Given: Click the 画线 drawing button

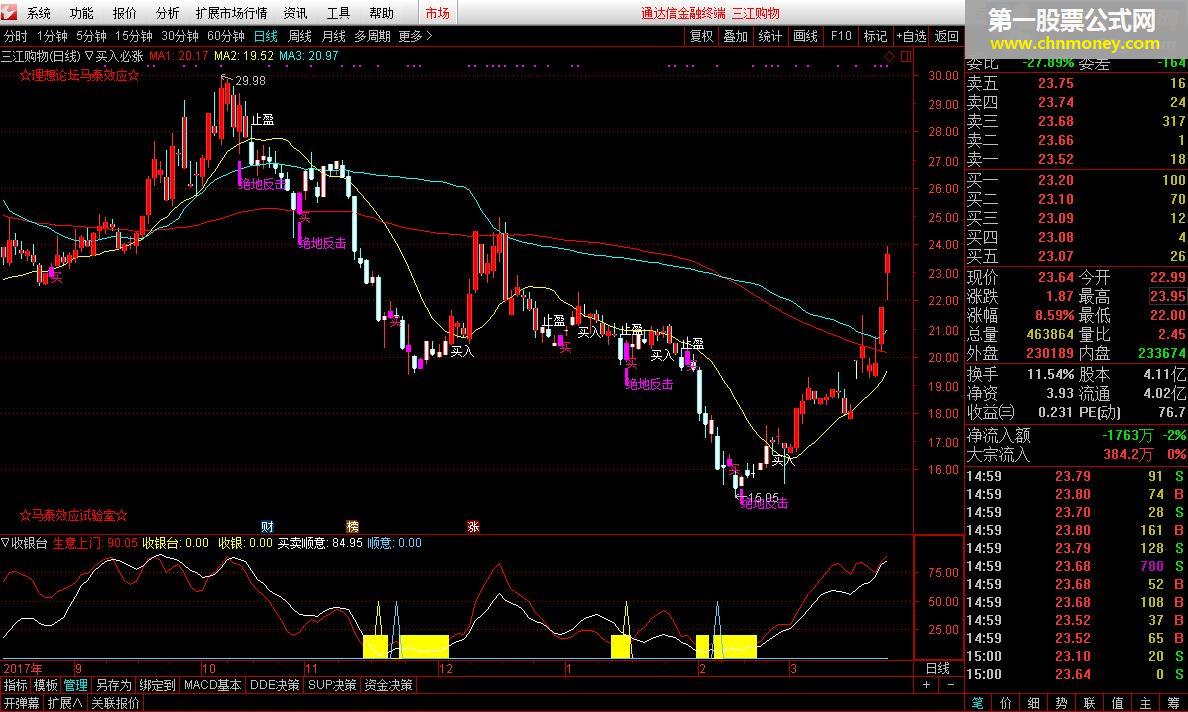Looking at the screenshot, I should (805, 36).
